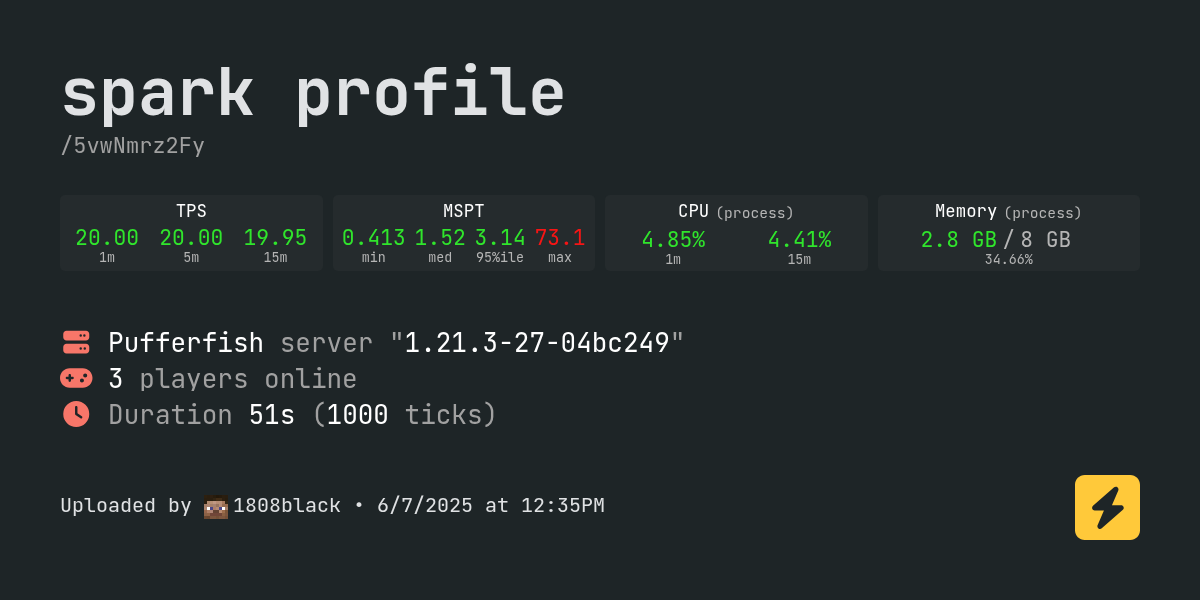The image size is (1200, 600).
Task: Click the gamepad icon next to players online
Action: pos(76,378)
